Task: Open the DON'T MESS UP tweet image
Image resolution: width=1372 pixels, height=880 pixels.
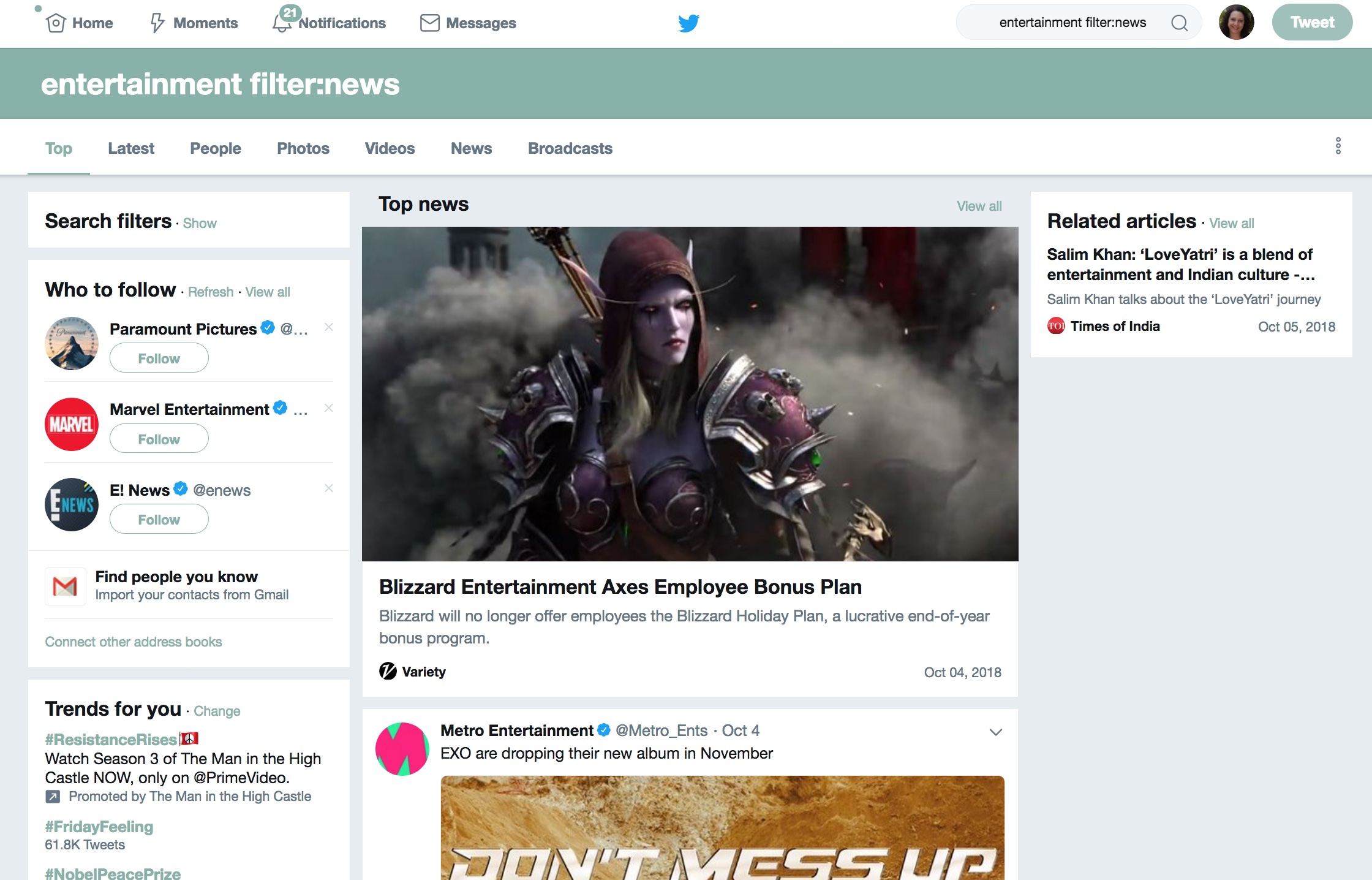Action: click(723, 827)
